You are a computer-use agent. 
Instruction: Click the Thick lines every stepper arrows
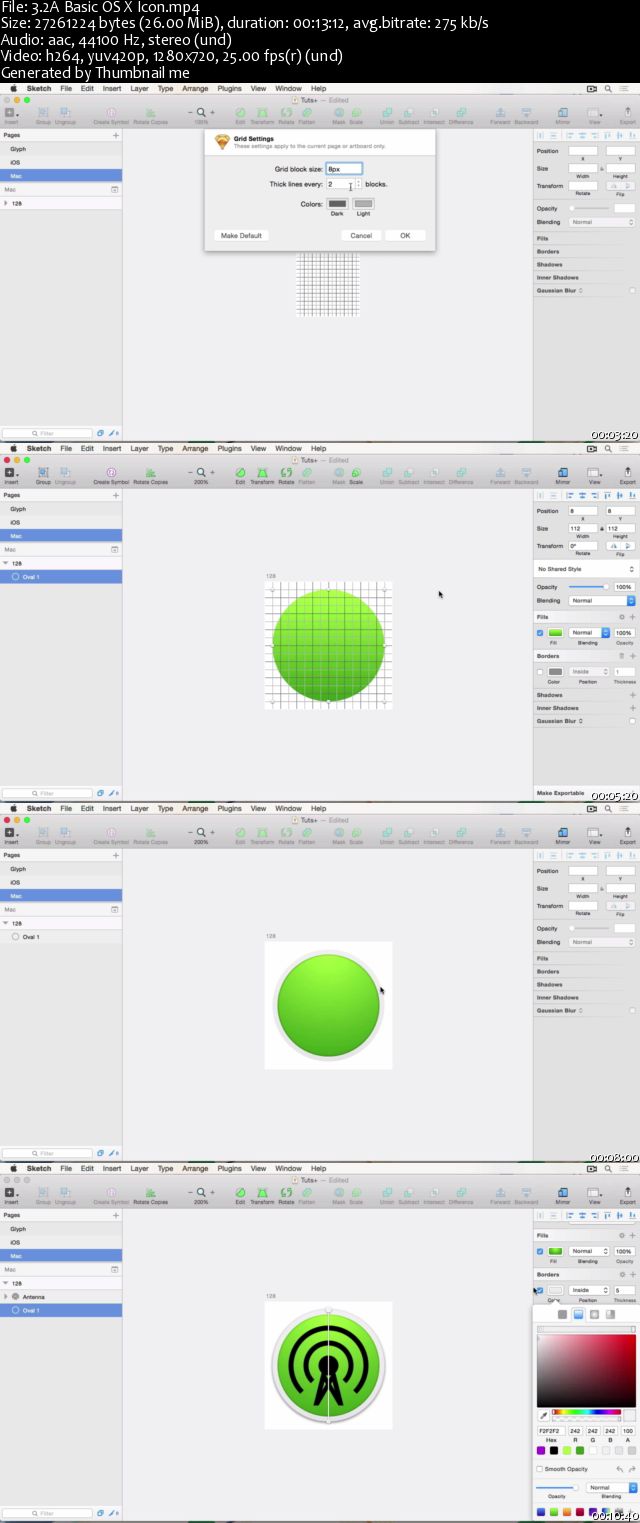click(x=359, y=184)
